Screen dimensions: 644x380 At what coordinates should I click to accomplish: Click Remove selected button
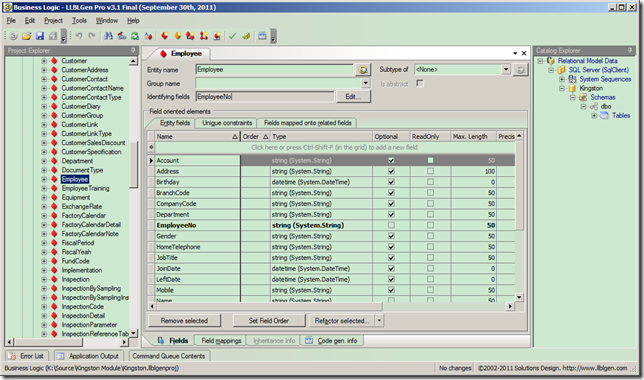[x=184, y=320]
